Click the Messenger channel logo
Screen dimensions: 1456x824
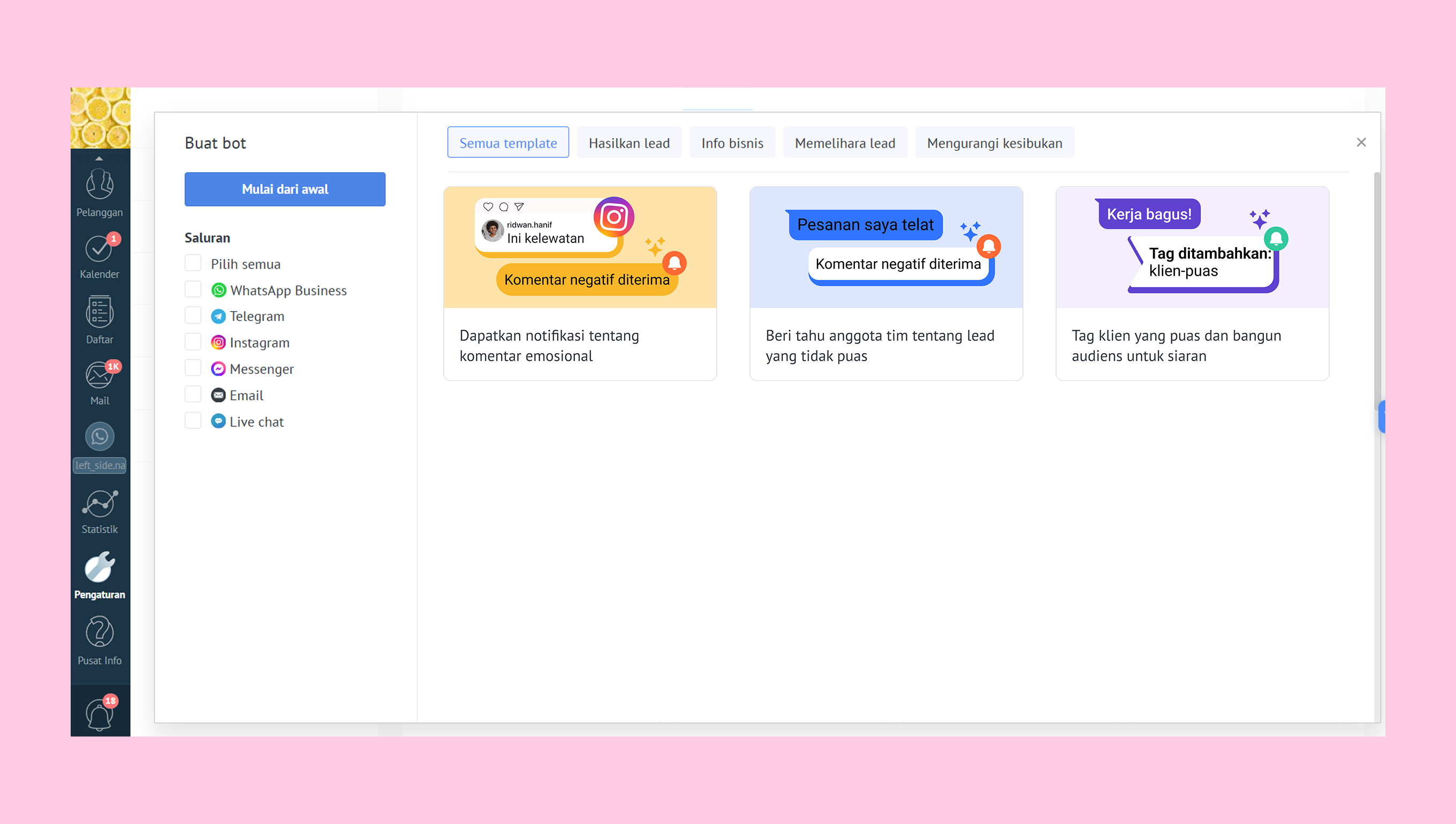click(x=218, y=369)
